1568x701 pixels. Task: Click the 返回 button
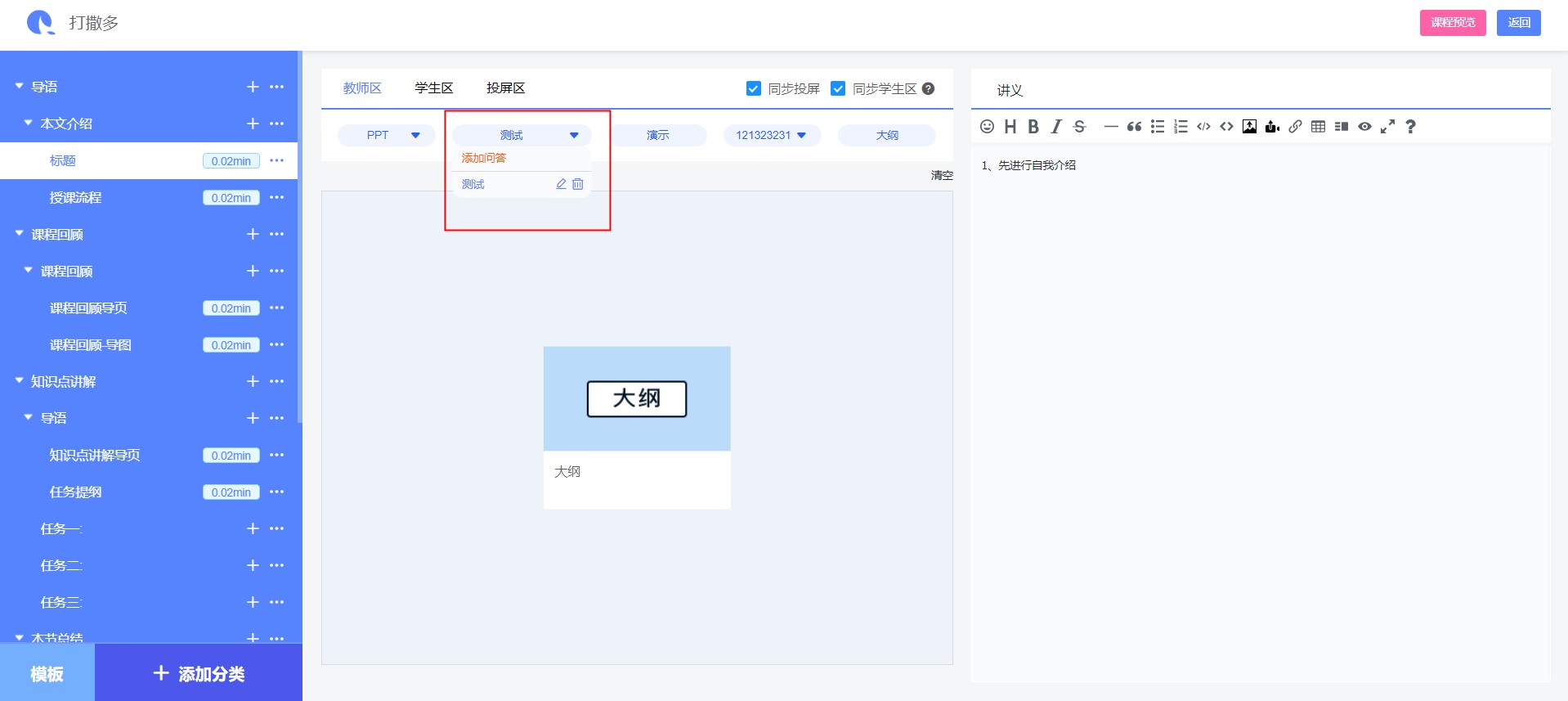tap(1519, 23)
